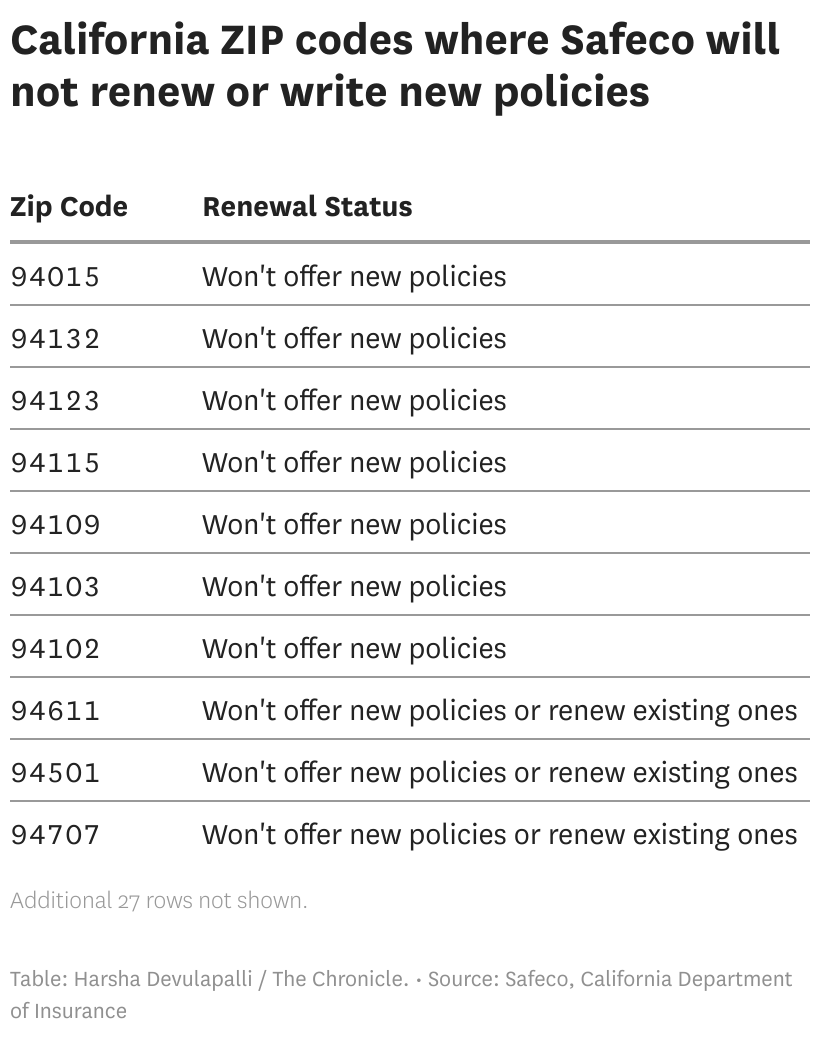Click renewal status text for 94707
The height and width of the screenshot is (1038, 820).
click(x=499, y=834)
